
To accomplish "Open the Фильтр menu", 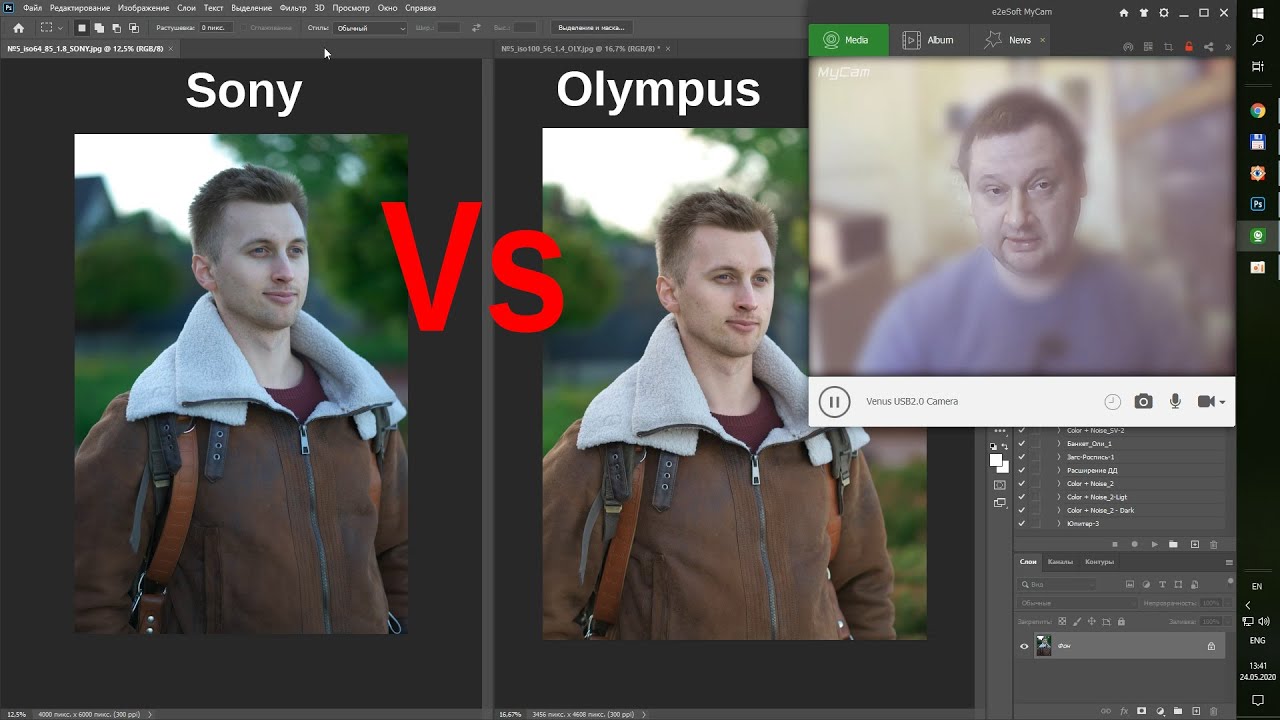I will coord(293,8).
